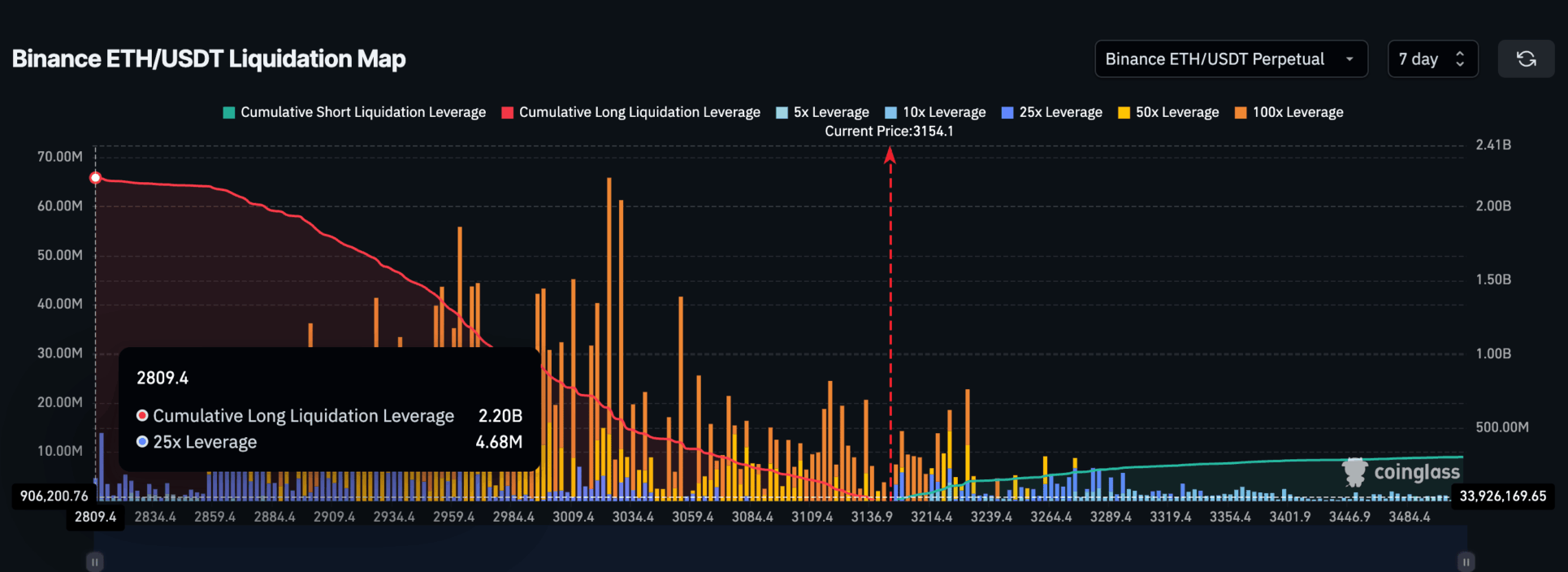
Task: Click the refresh chart icon button
Action: pyautogui.click(x=1526, y=59)
